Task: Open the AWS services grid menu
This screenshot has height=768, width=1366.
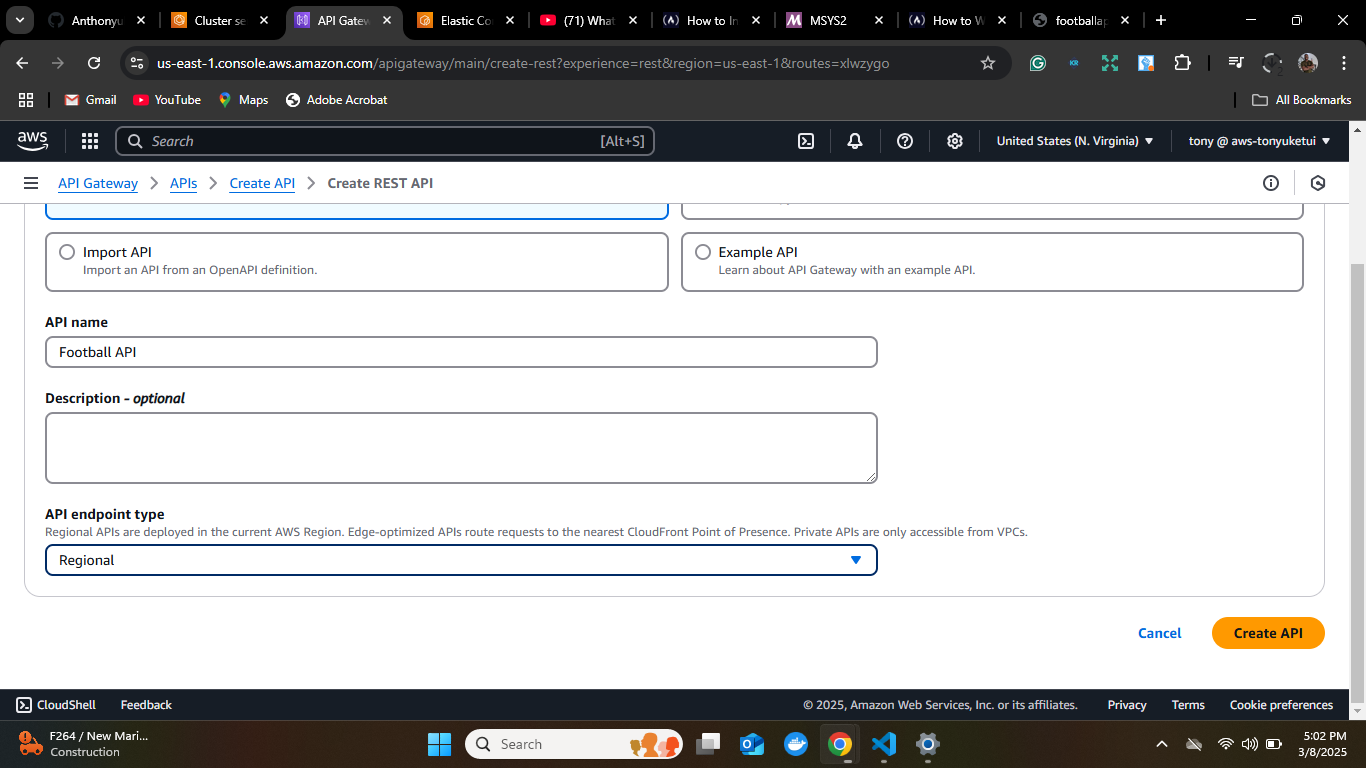Action: [90, 142]
